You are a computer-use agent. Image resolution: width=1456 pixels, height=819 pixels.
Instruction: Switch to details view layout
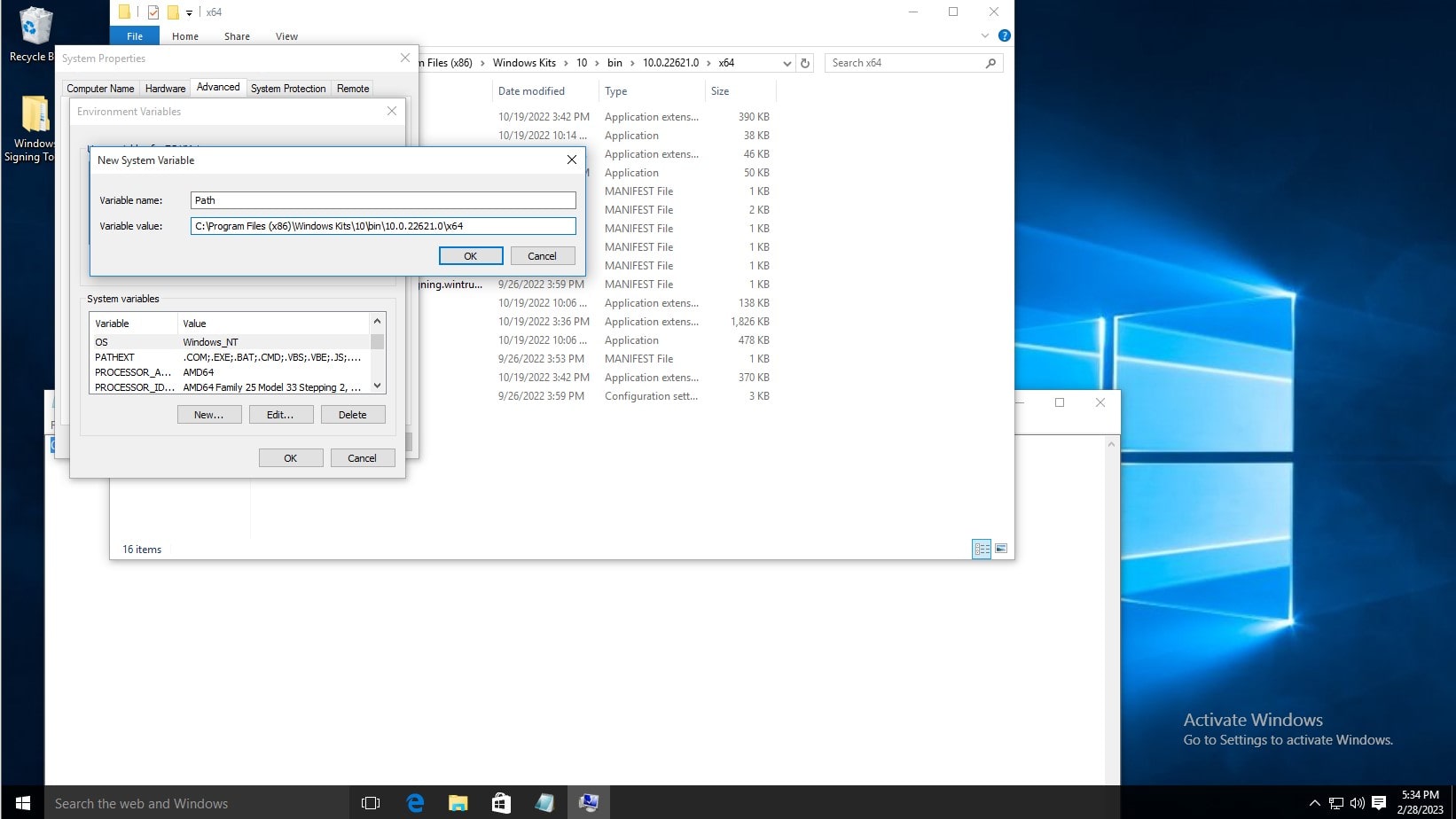point(982,549)
